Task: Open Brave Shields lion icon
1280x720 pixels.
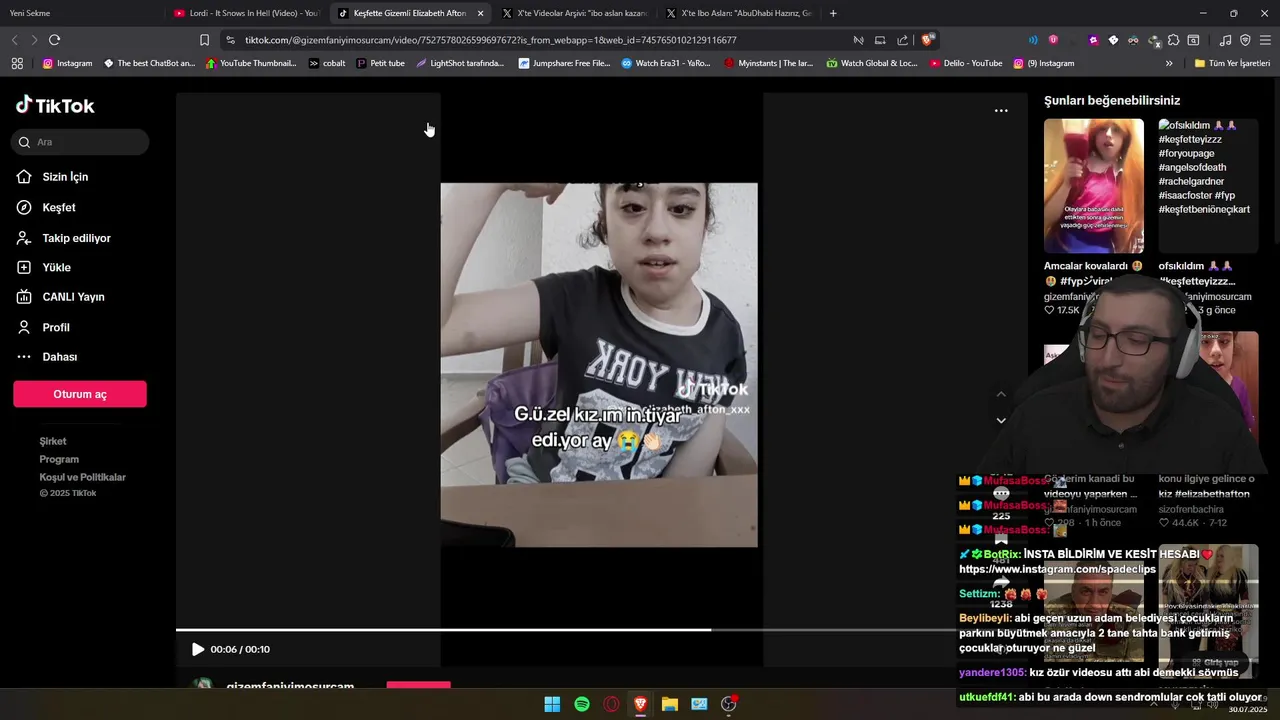Action: coord(928,40)
